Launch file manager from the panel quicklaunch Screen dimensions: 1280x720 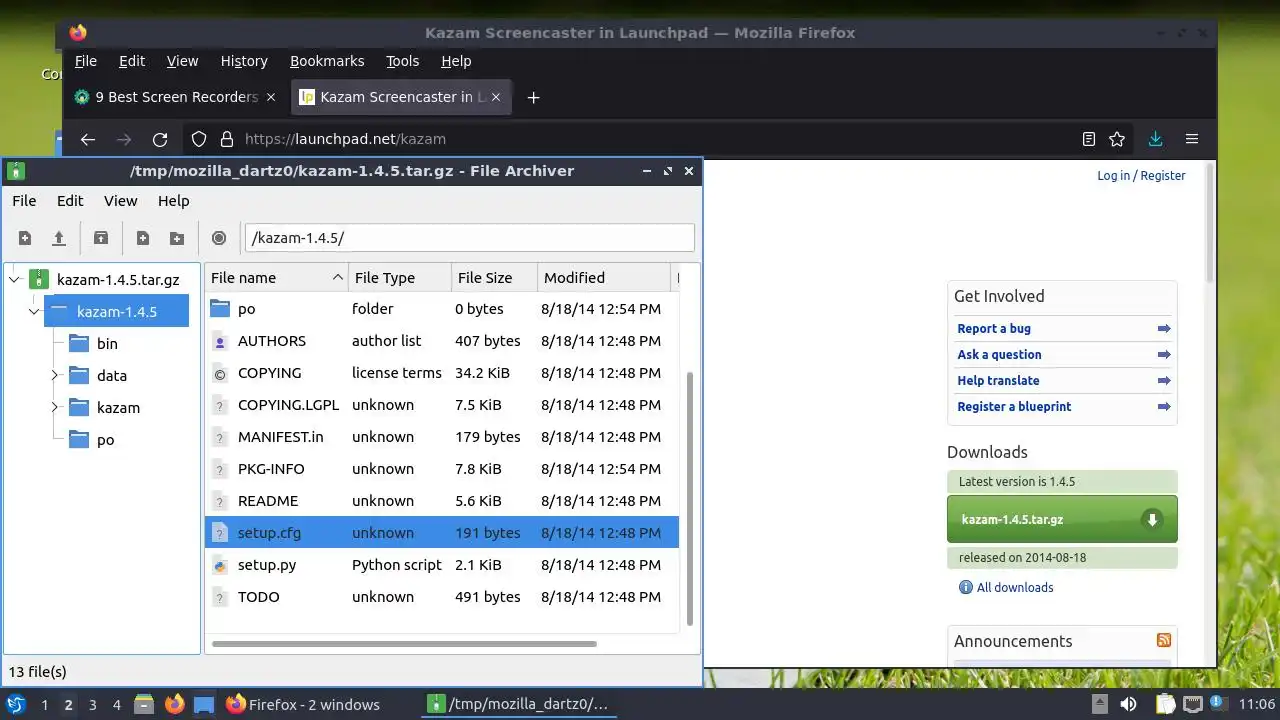144,704
